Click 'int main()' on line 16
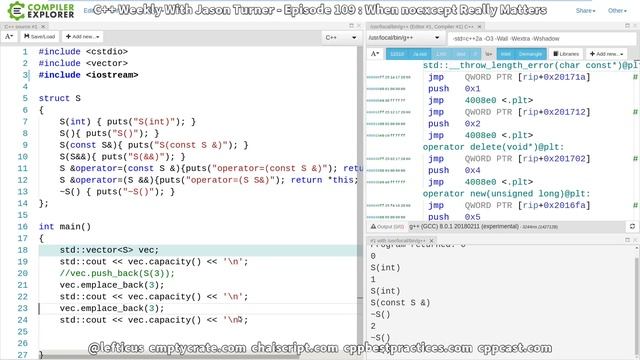This screenshot has height=360, width=640. [x=64, y=227]
